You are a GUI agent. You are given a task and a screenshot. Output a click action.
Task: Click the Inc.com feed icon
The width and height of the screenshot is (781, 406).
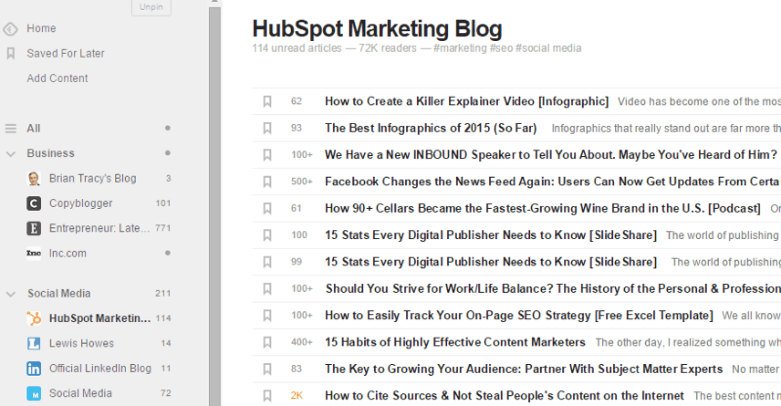(33, 253)
